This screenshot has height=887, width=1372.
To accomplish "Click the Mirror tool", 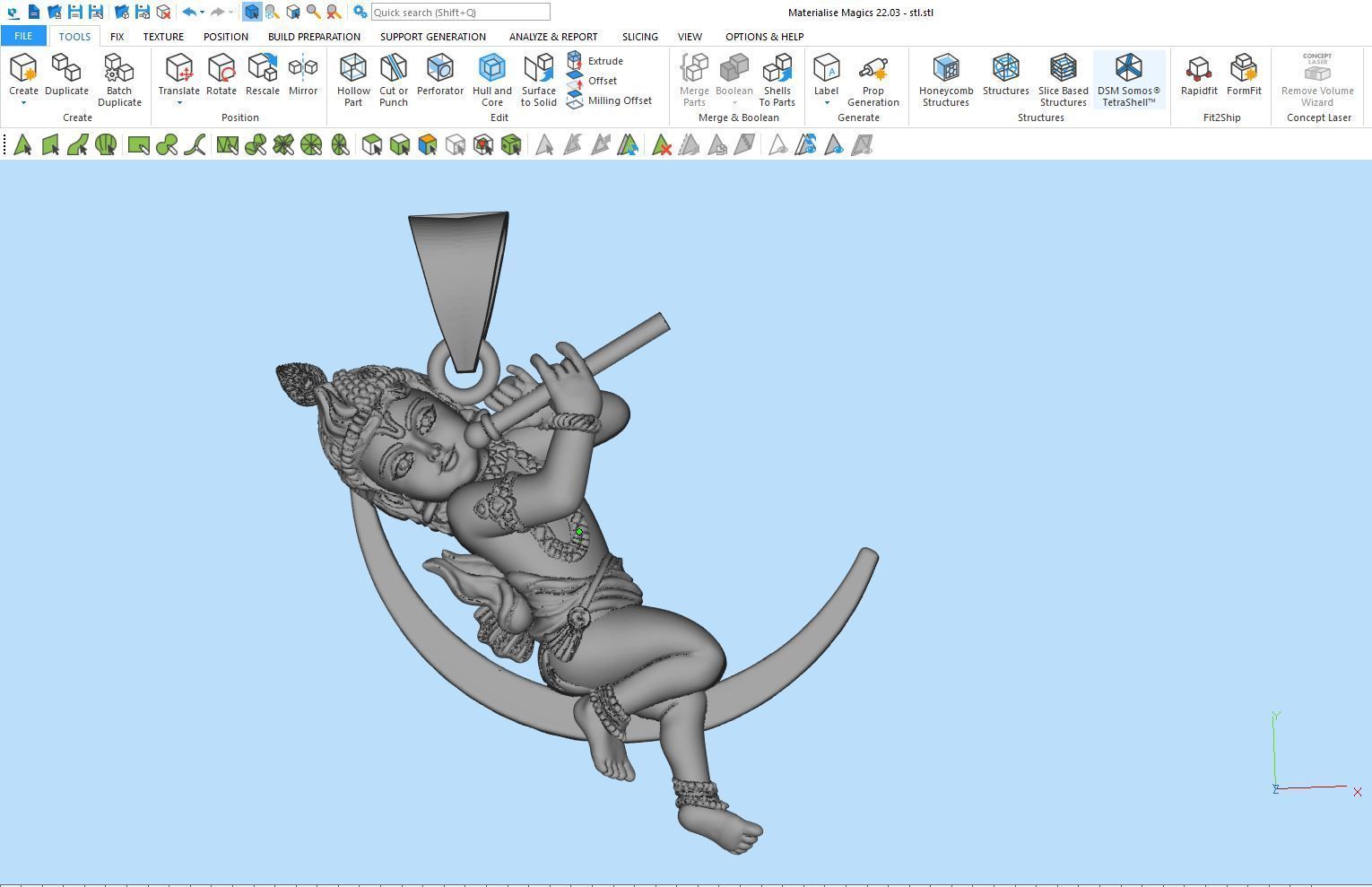I will coord(303,74).
